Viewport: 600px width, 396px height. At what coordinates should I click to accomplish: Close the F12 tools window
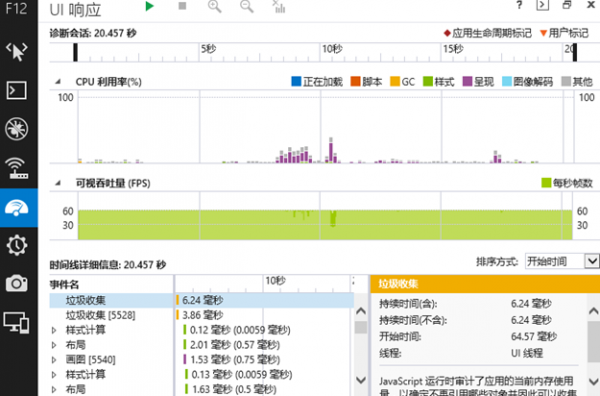pyautogui.click(x=591, y=5)
